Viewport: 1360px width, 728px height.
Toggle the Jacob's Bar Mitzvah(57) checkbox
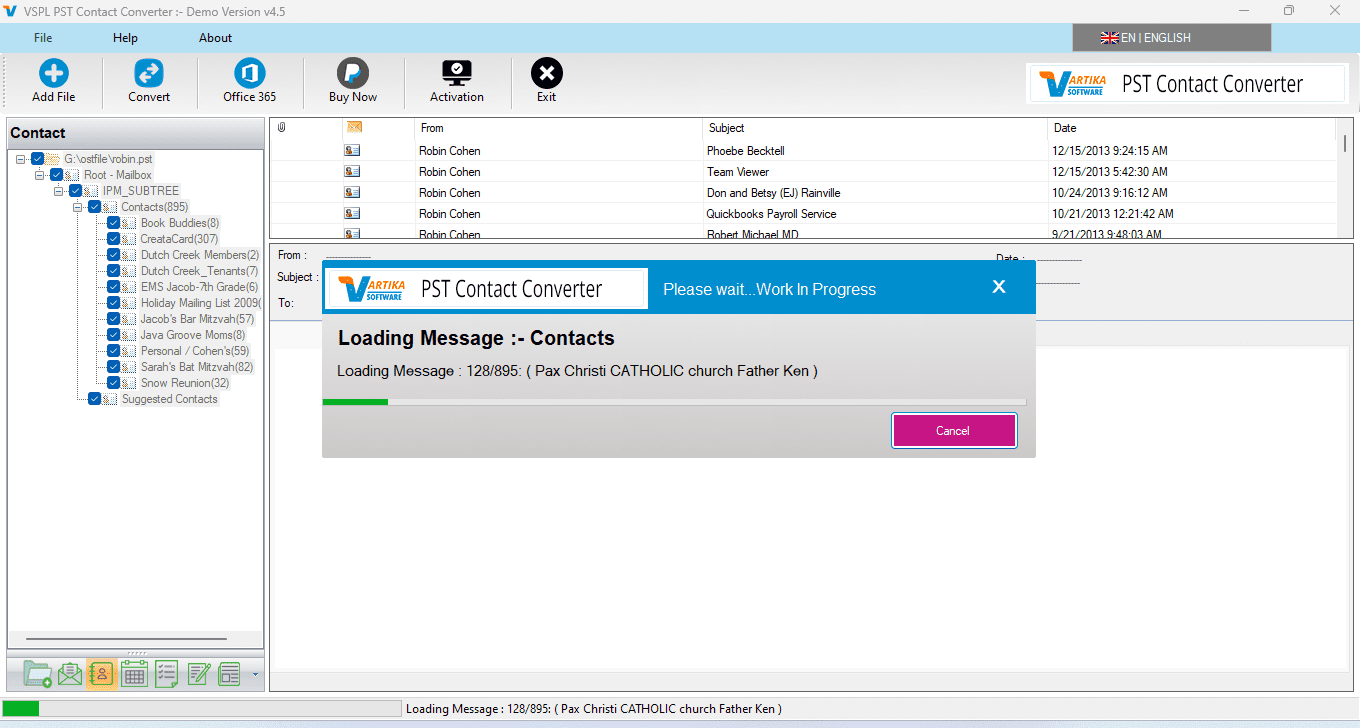pyautogui.click(x=113, y=319)
